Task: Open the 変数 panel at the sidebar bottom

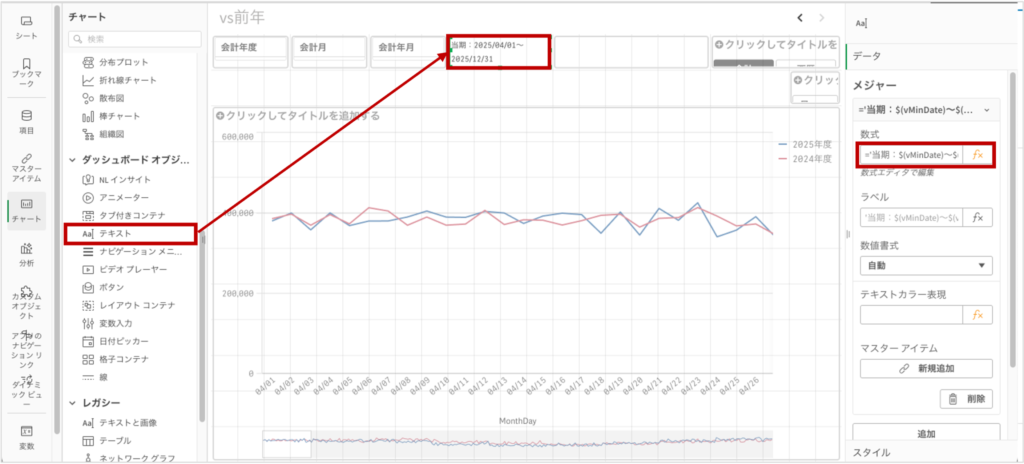Action: click(27, 437)
